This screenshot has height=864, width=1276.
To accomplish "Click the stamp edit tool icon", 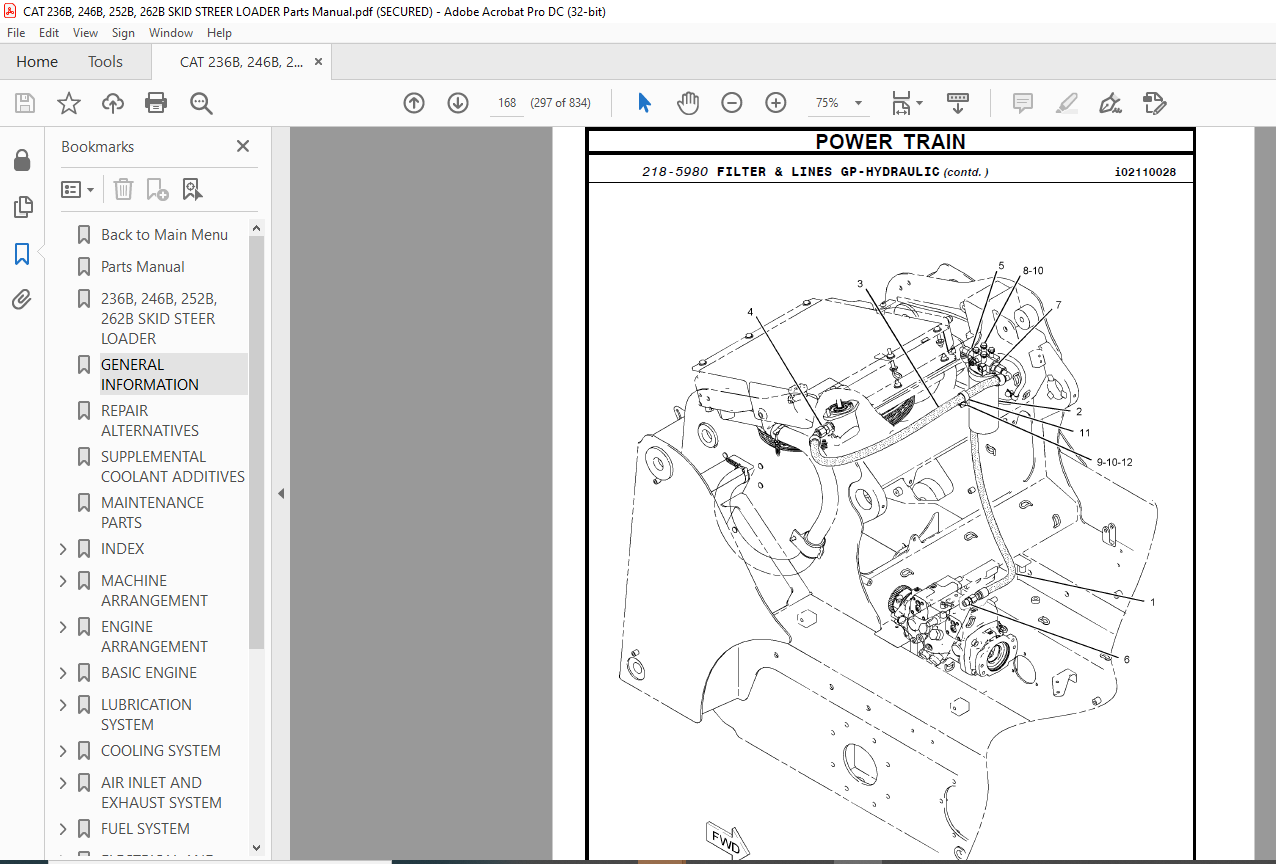I will coord(1155,103).
